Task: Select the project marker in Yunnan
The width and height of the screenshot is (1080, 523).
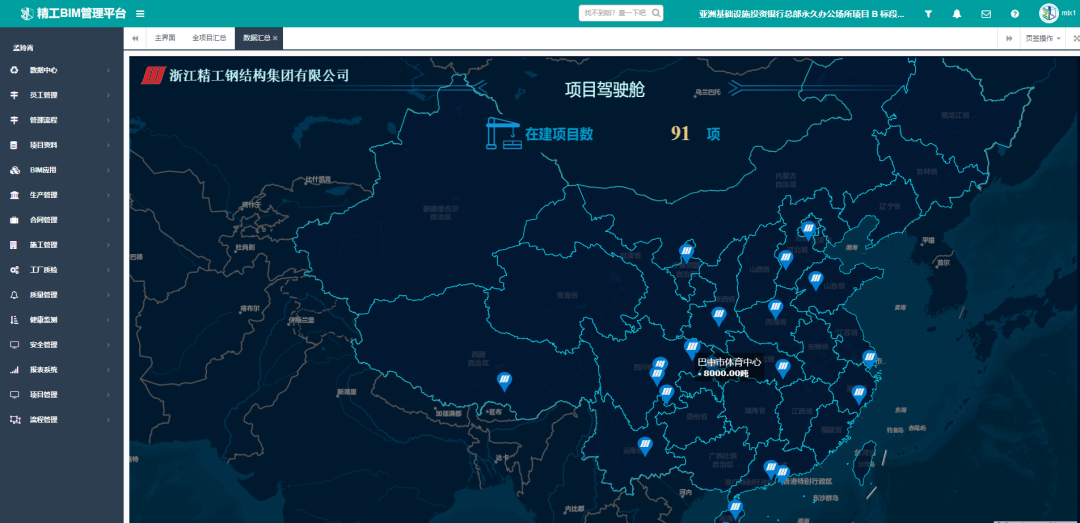Action: point(645,446)
